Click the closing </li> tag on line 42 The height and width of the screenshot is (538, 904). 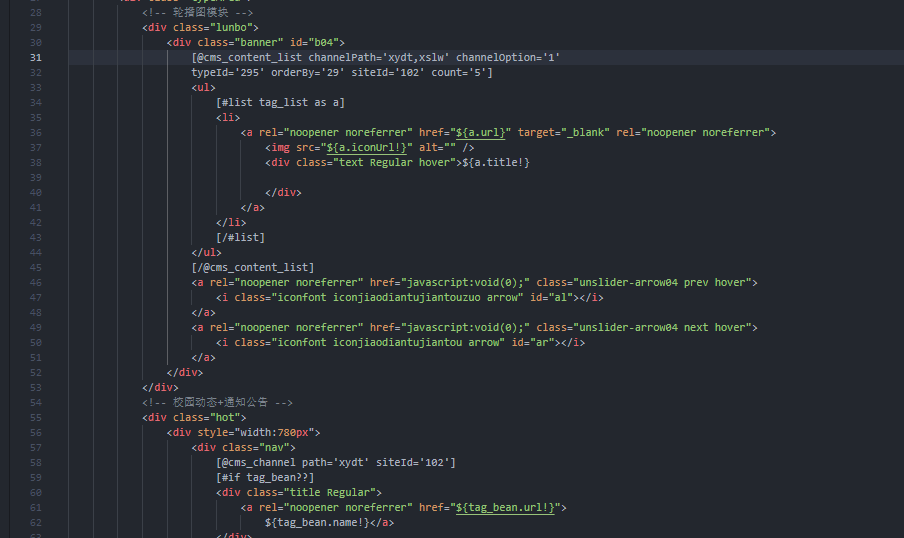click(x=231, y=223)
